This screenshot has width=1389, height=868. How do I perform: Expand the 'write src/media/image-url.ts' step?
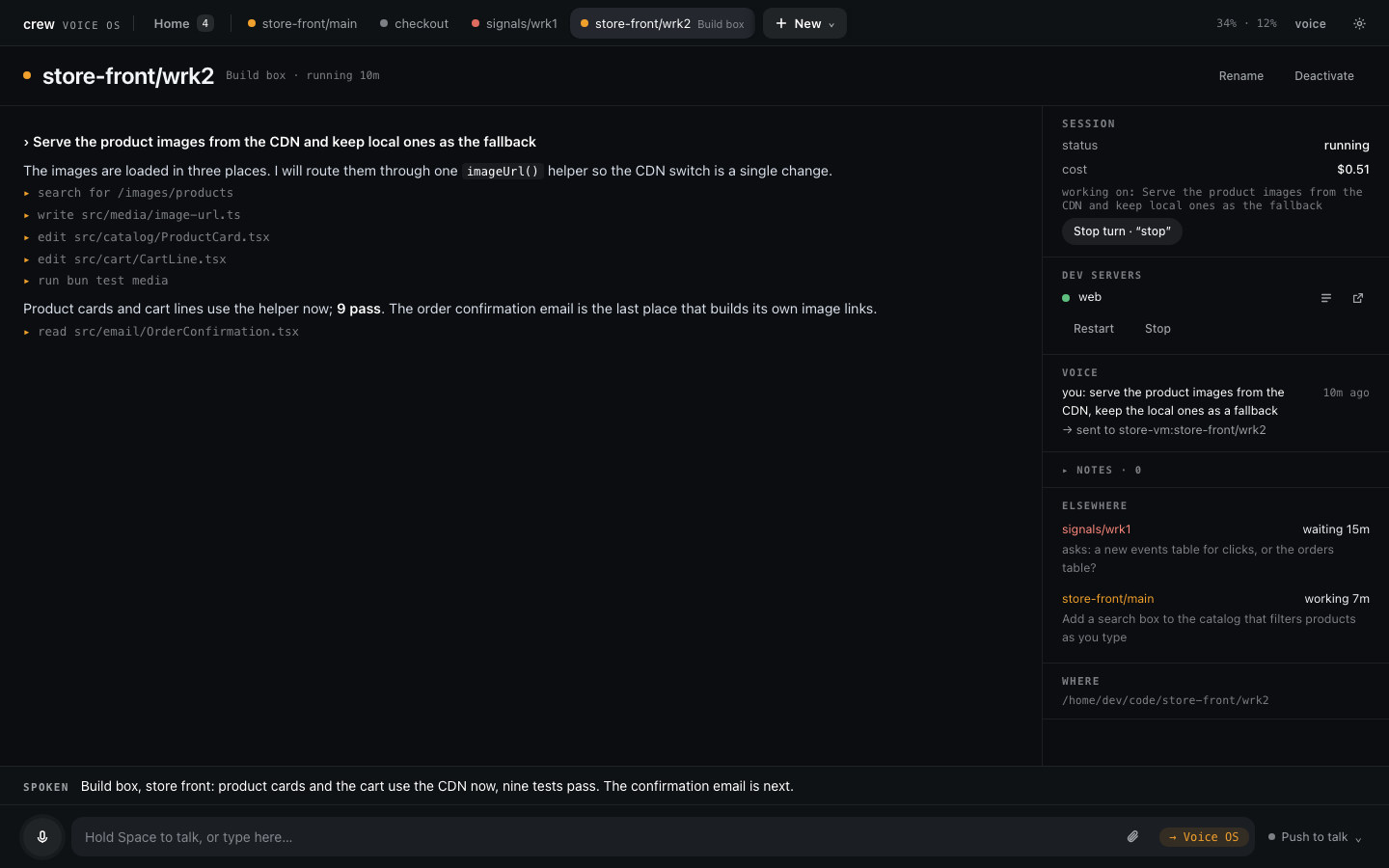click(132, 215)
